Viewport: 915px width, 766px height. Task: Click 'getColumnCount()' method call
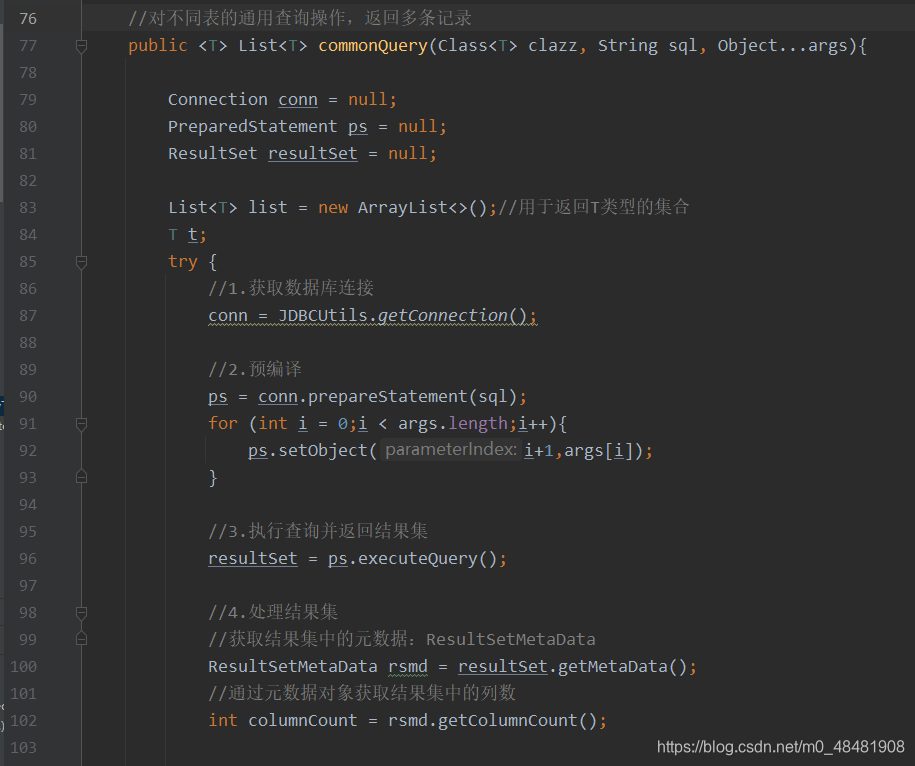517,720
